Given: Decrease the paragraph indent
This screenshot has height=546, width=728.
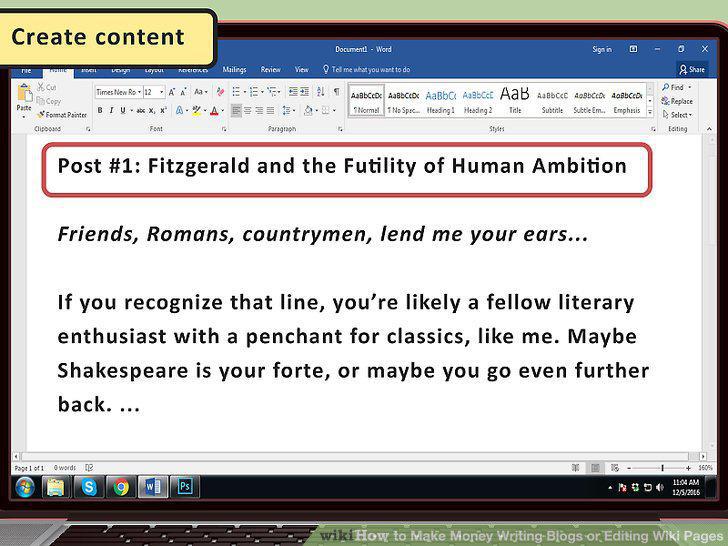Looking at the screenshot, I should [293, 92].
